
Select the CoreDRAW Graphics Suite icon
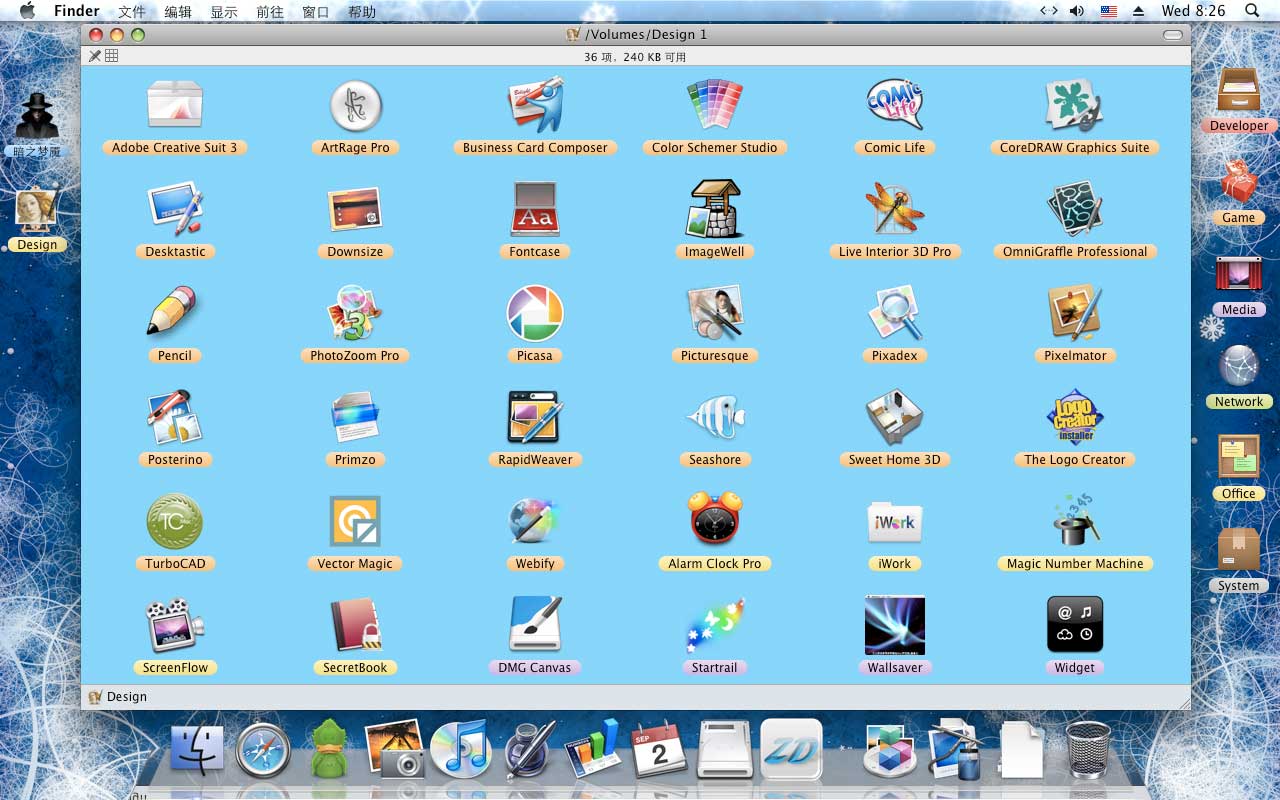tap(1075, 105)
